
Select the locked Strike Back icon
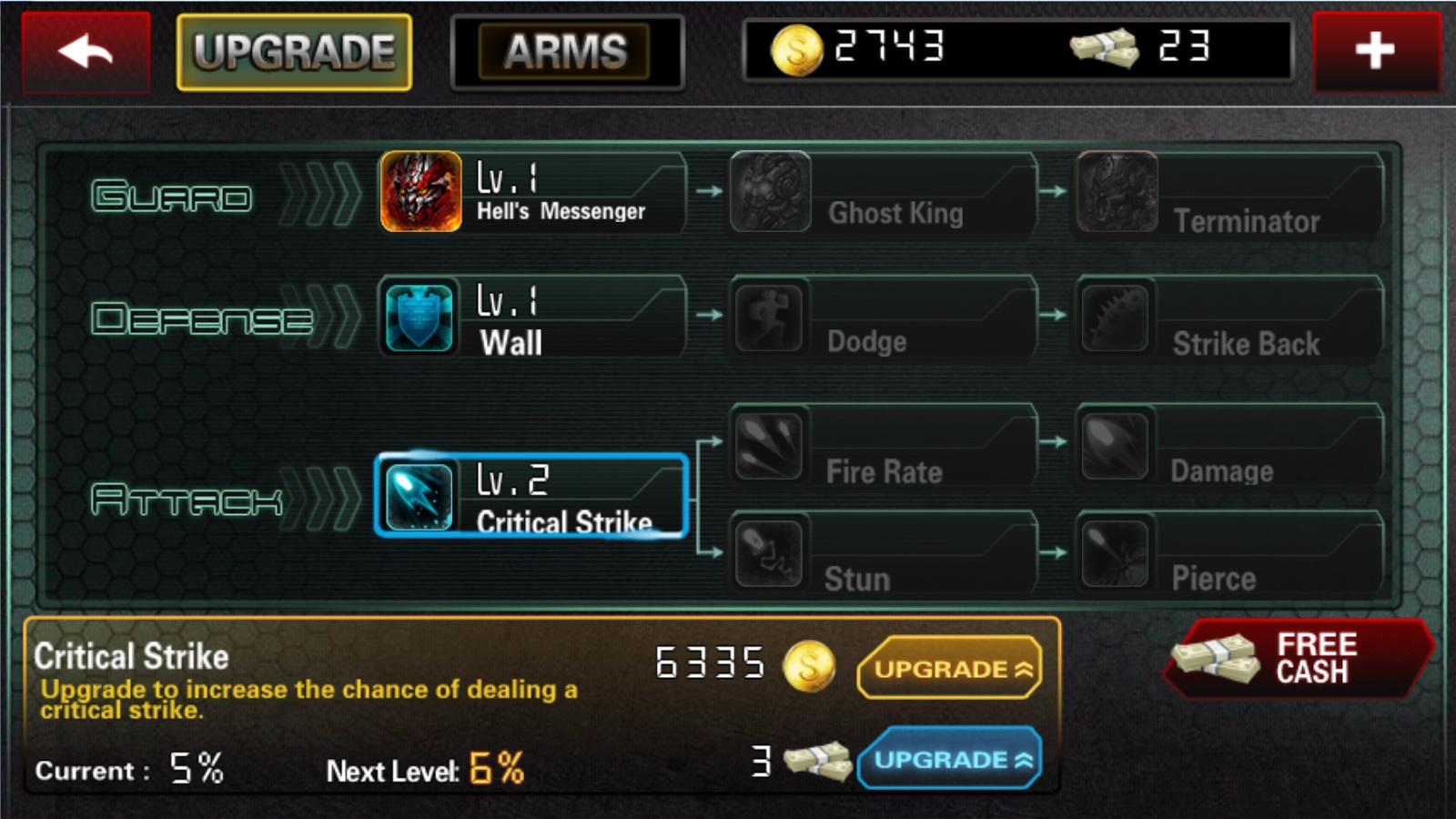coord(1115,318)
